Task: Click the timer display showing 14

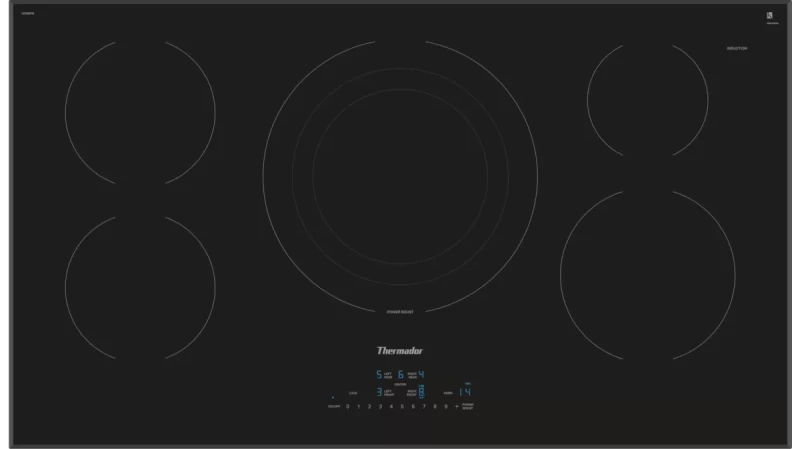Action: click(x=464, y=392)
